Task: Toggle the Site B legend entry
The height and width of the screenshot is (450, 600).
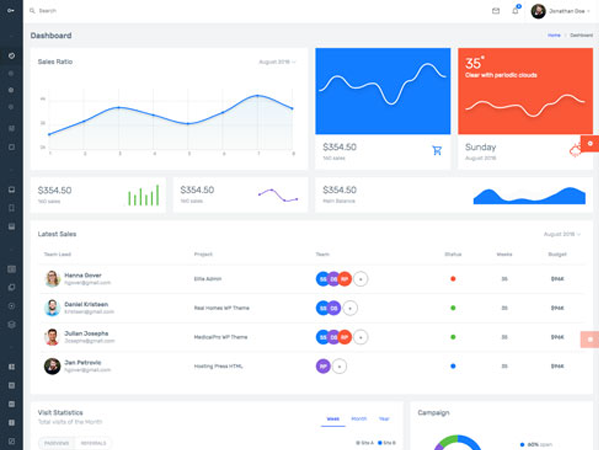Action: click(x=387, y=443)
